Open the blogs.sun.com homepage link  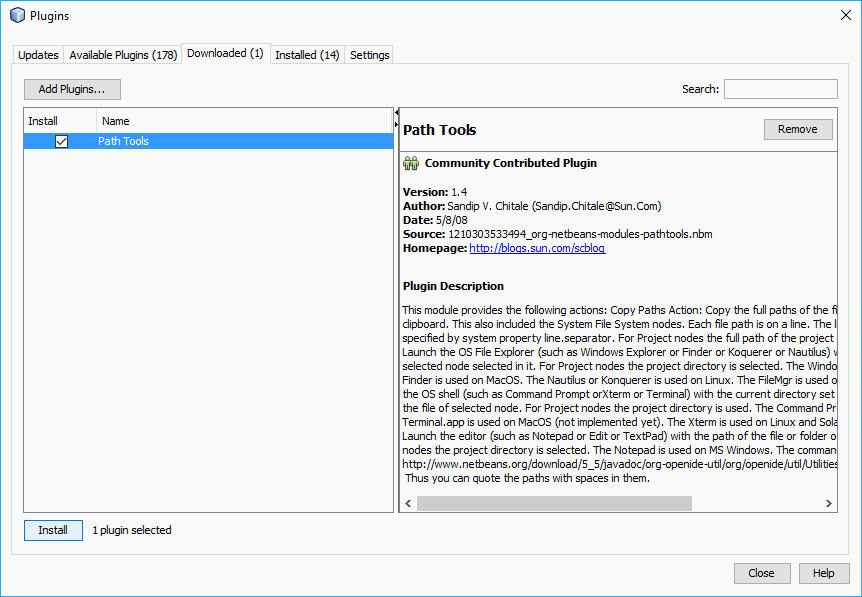point(537,248)
